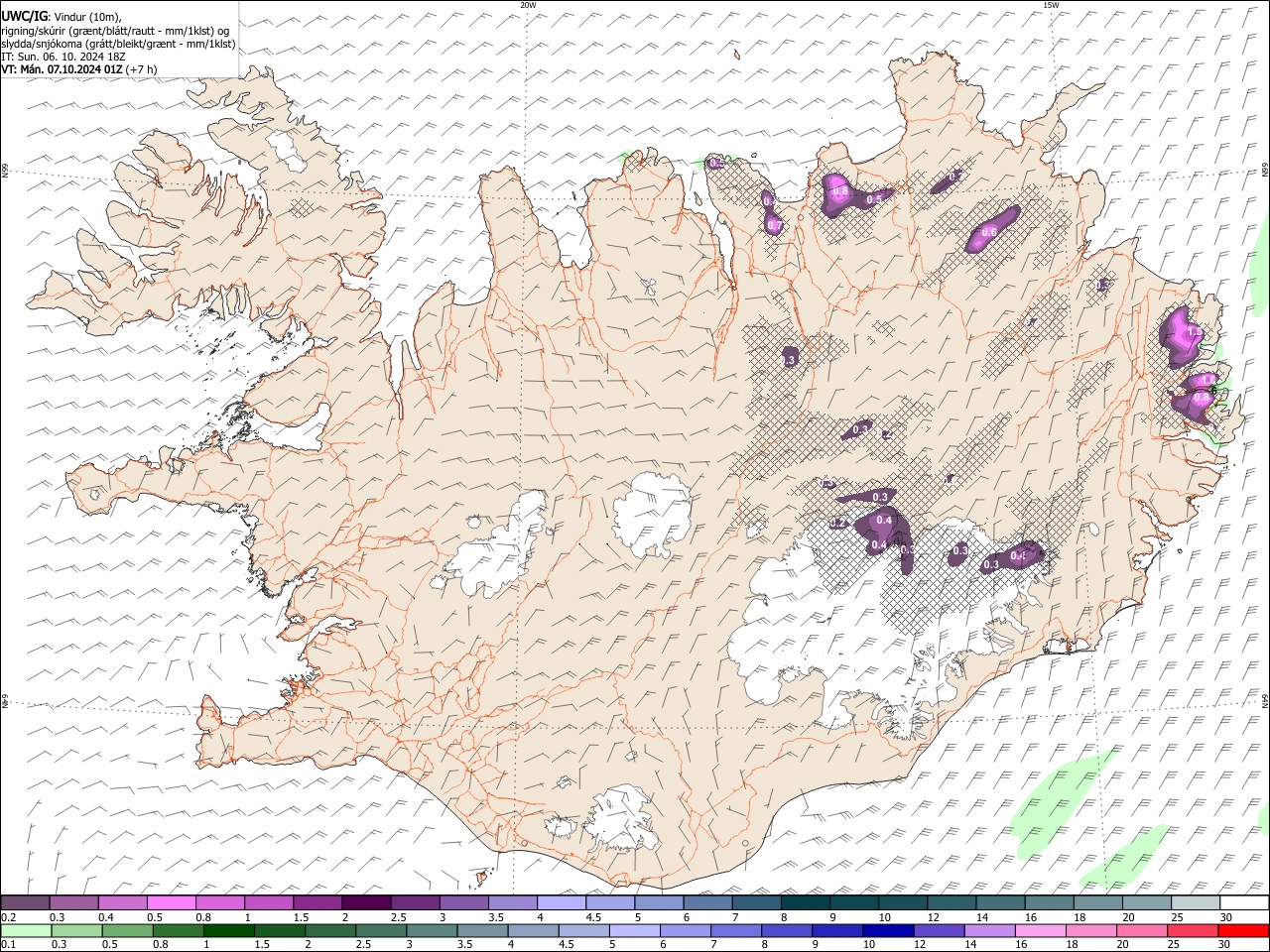Click the deep blue swatch starting at 10 in the lower legend row

[x=887, y=930]
